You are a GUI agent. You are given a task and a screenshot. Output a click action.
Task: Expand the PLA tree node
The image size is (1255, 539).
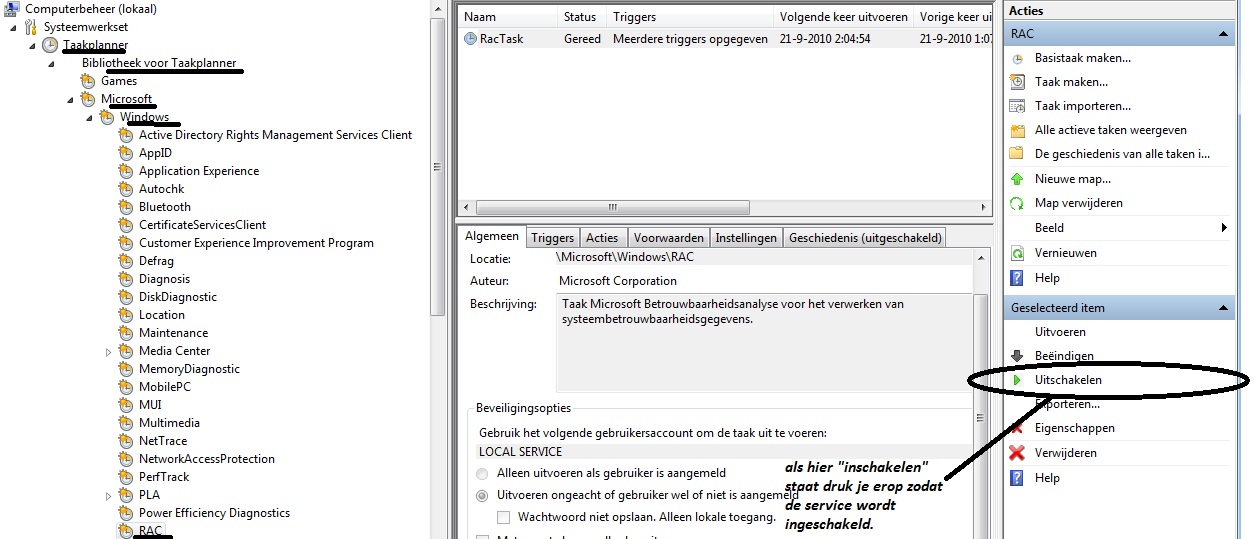point(108,495)
